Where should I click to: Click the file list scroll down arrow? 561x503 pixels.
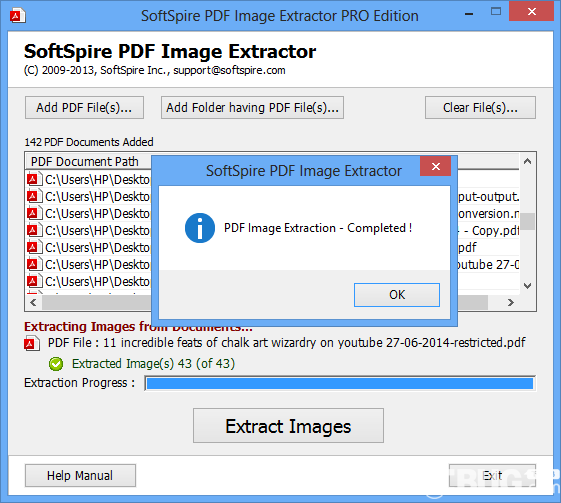[527, 285]
